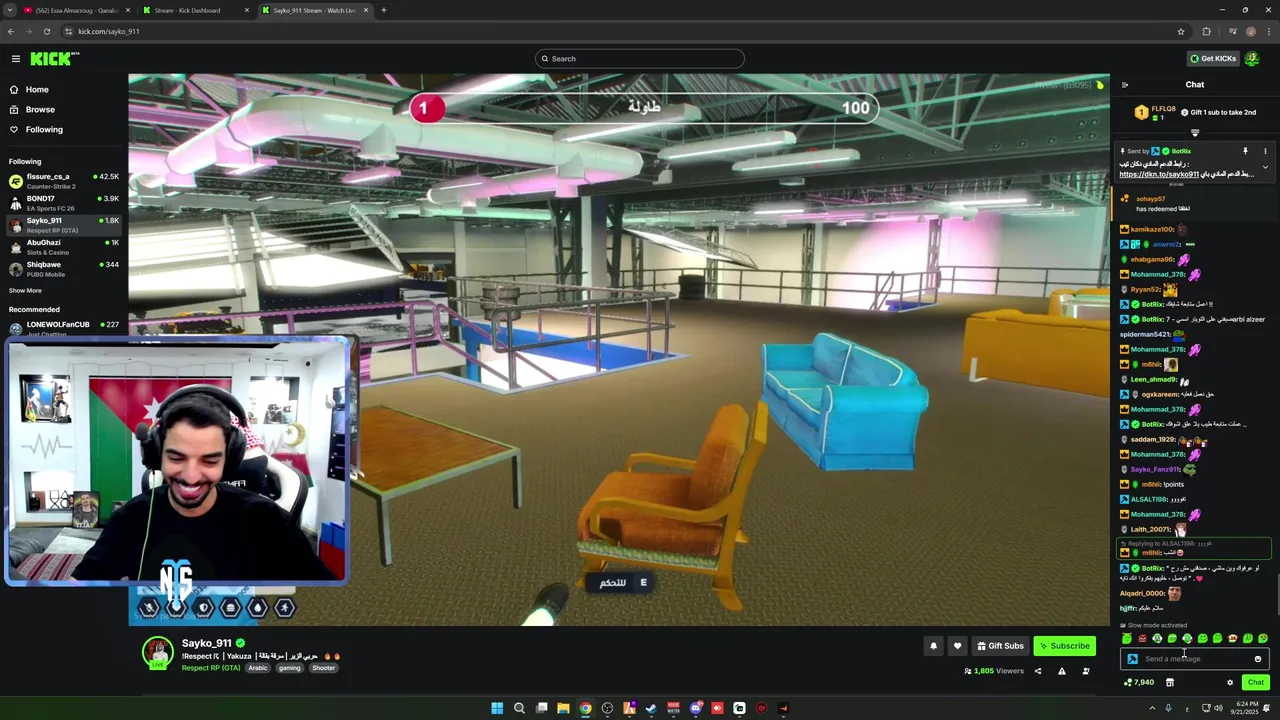Viewport: 1280px width, 720px height.
Task: Expand followed channels with Show More
Action: (x=25, y=291)
